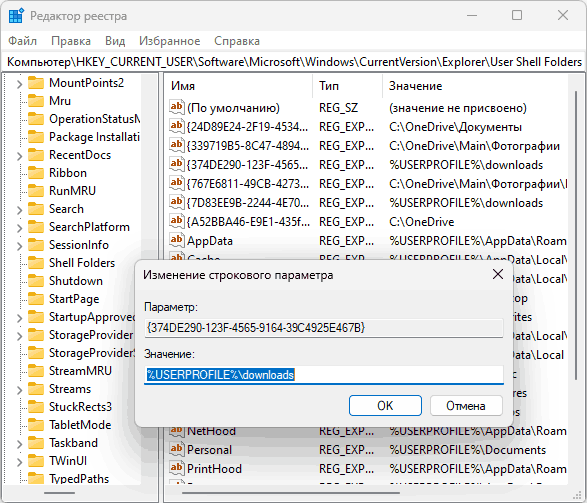Select the Package Installation folder icon
Image resolution: width=587 pixels, height=503 pixels.
[x=36, y=137]
